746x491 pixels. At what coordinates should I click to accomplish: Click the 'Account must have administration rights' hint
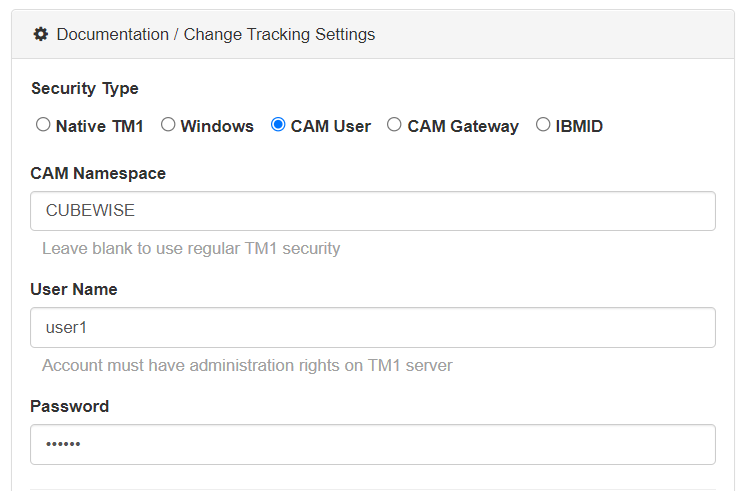tap(247, 365)
